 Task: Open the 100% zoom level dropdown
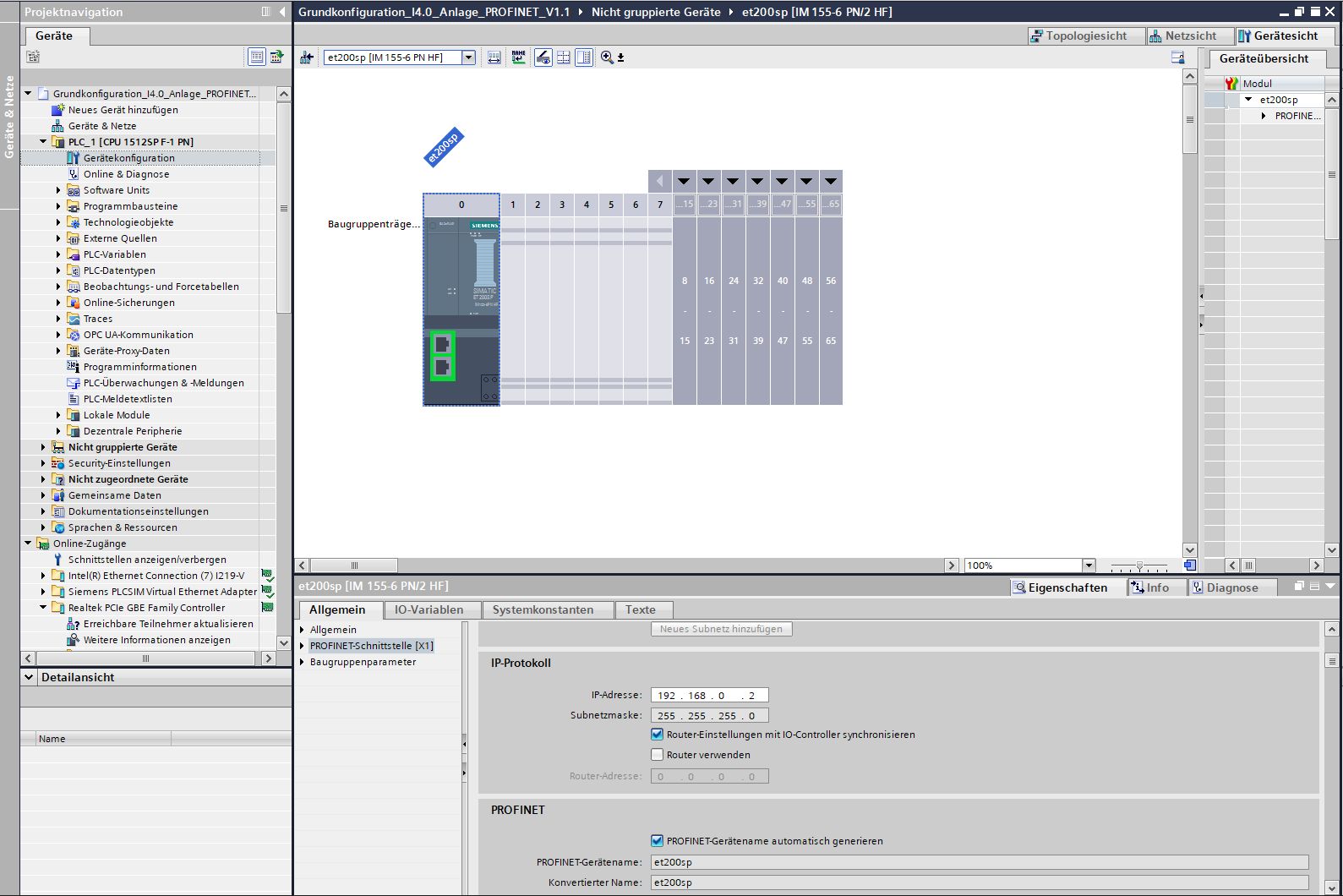pyautogui.click(x=1089, y=565)
